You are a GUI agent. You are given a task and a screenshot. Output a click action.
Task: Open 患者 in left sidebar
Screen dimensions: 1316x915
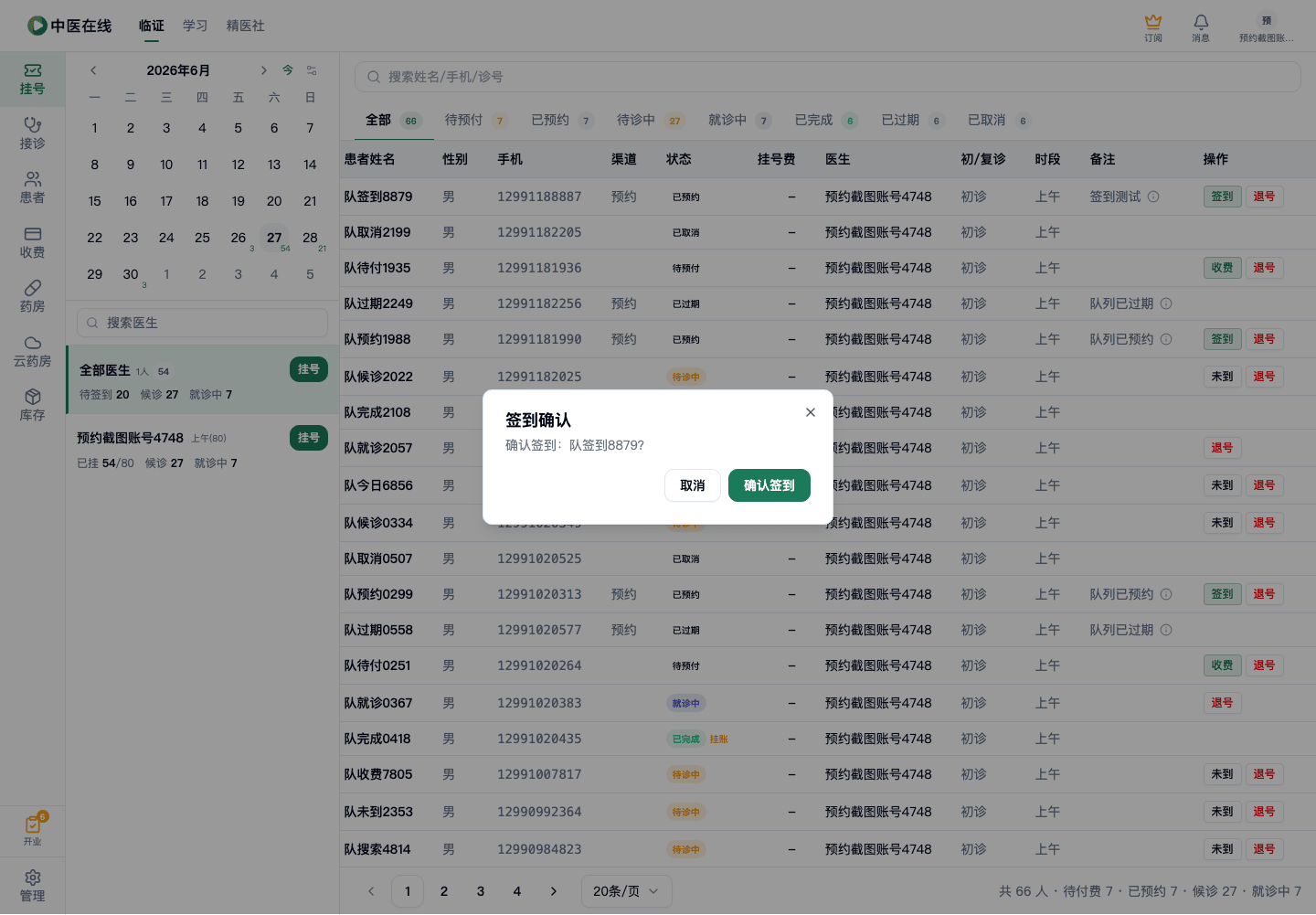32,187
